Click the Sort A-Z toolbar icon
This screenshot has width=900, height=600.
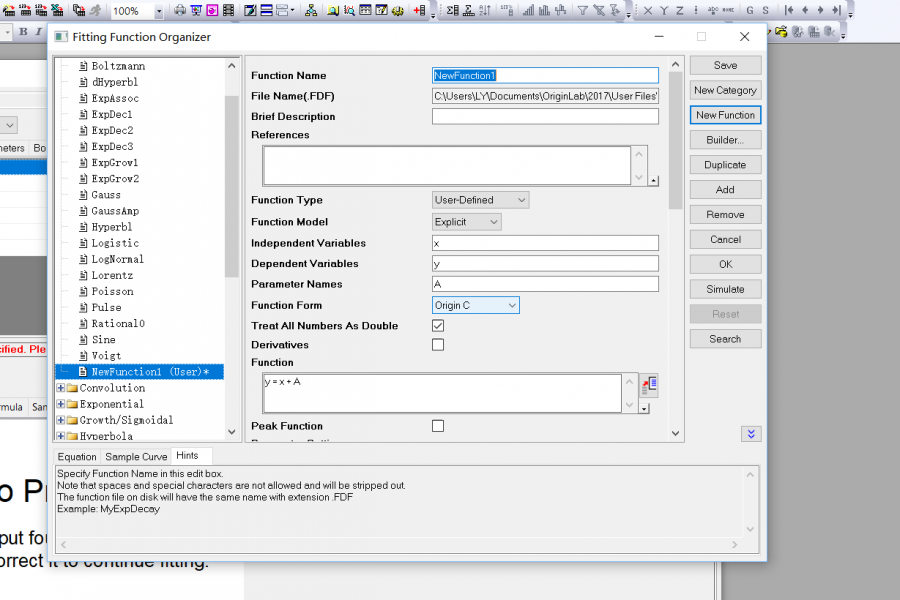click(x=485, y=10)
